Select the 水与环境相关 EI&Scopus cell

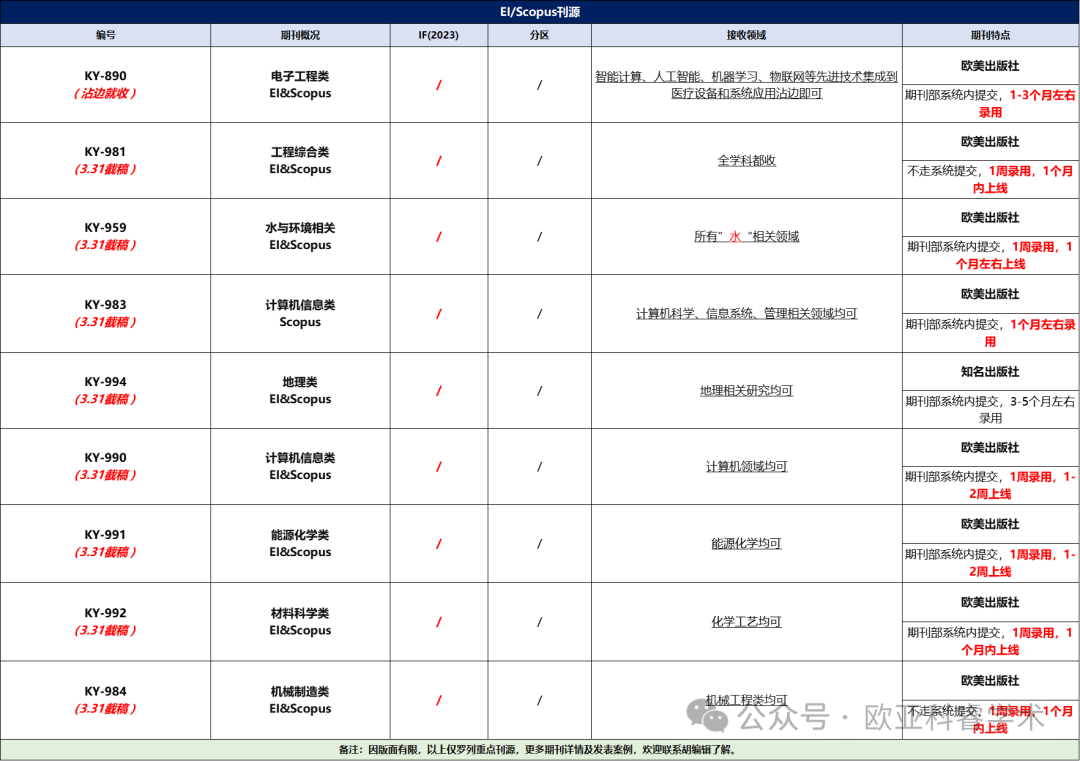(x=300, y=236)
